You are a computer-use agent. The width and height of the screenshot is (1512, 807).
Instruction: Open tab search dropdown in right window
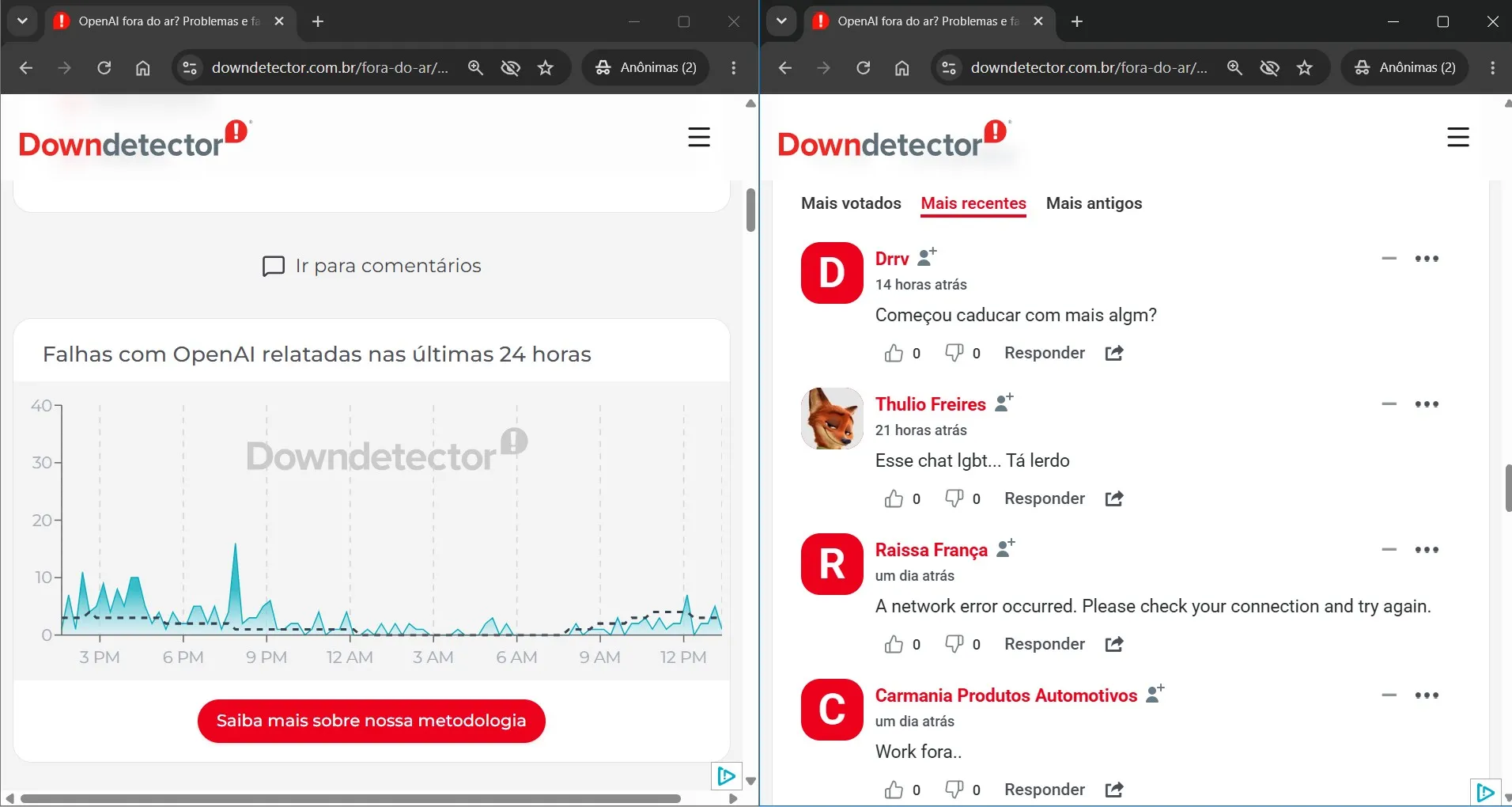point(781,21)
